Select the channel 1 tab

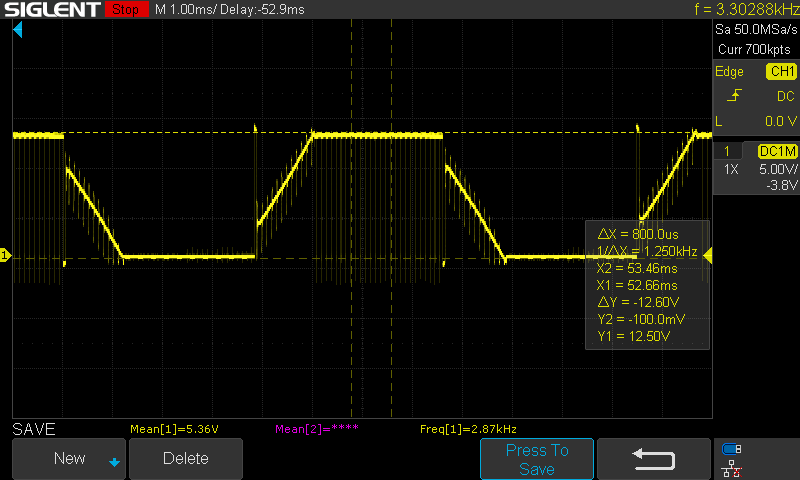point(727,151)
